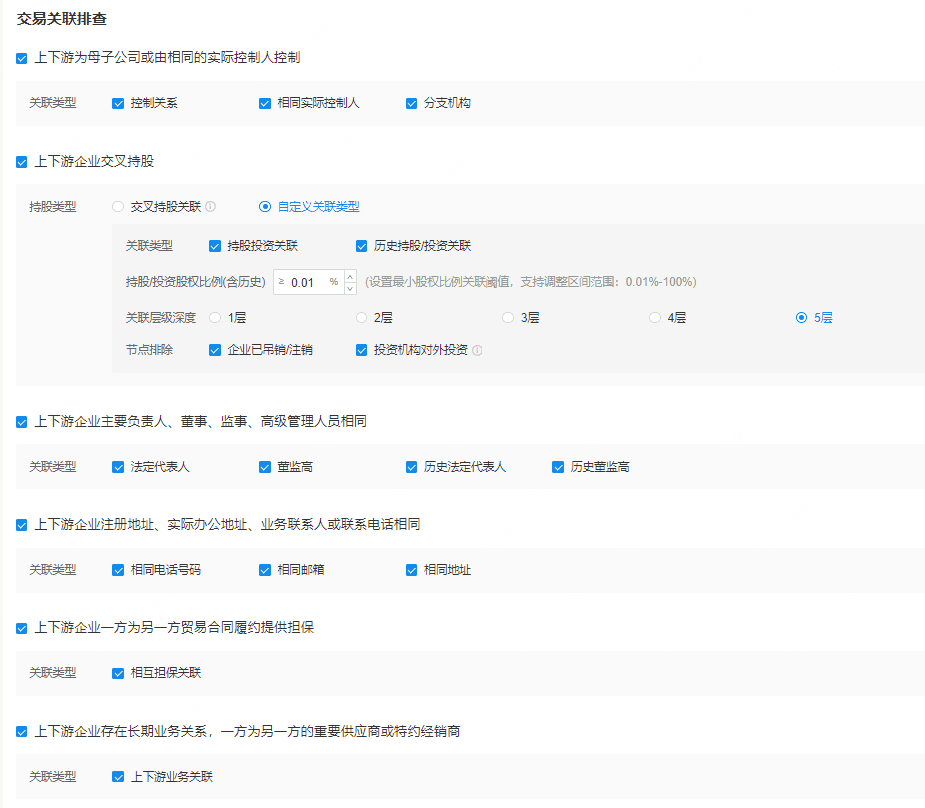Toggle the 相同邮箱 checkbox
The width and height of the screenshot is (925, 808).
[x=265, y=570]
